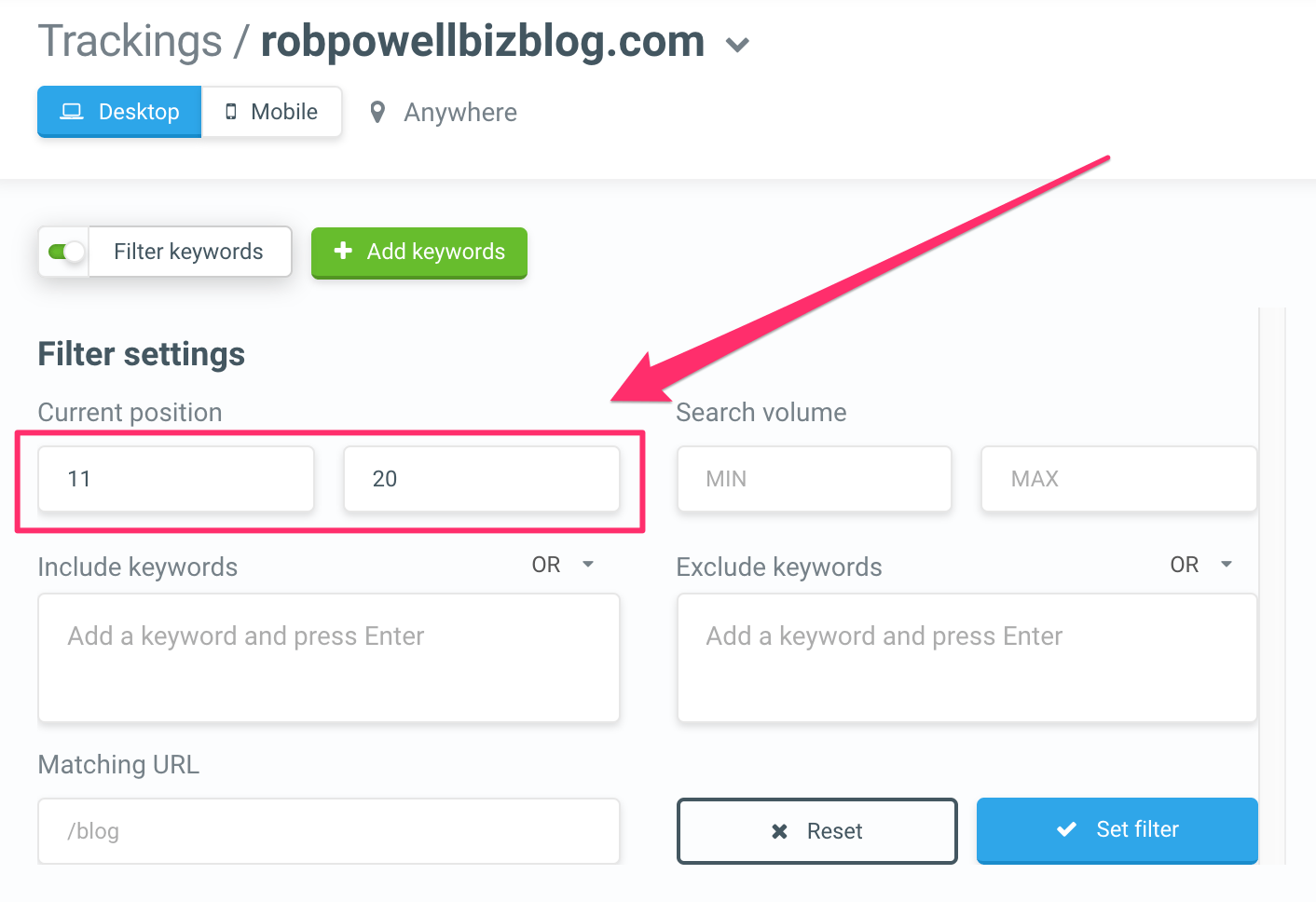Click the Anywhere location selector
The width and height of the screenshot is (1316, 902).
coord(442,112)
